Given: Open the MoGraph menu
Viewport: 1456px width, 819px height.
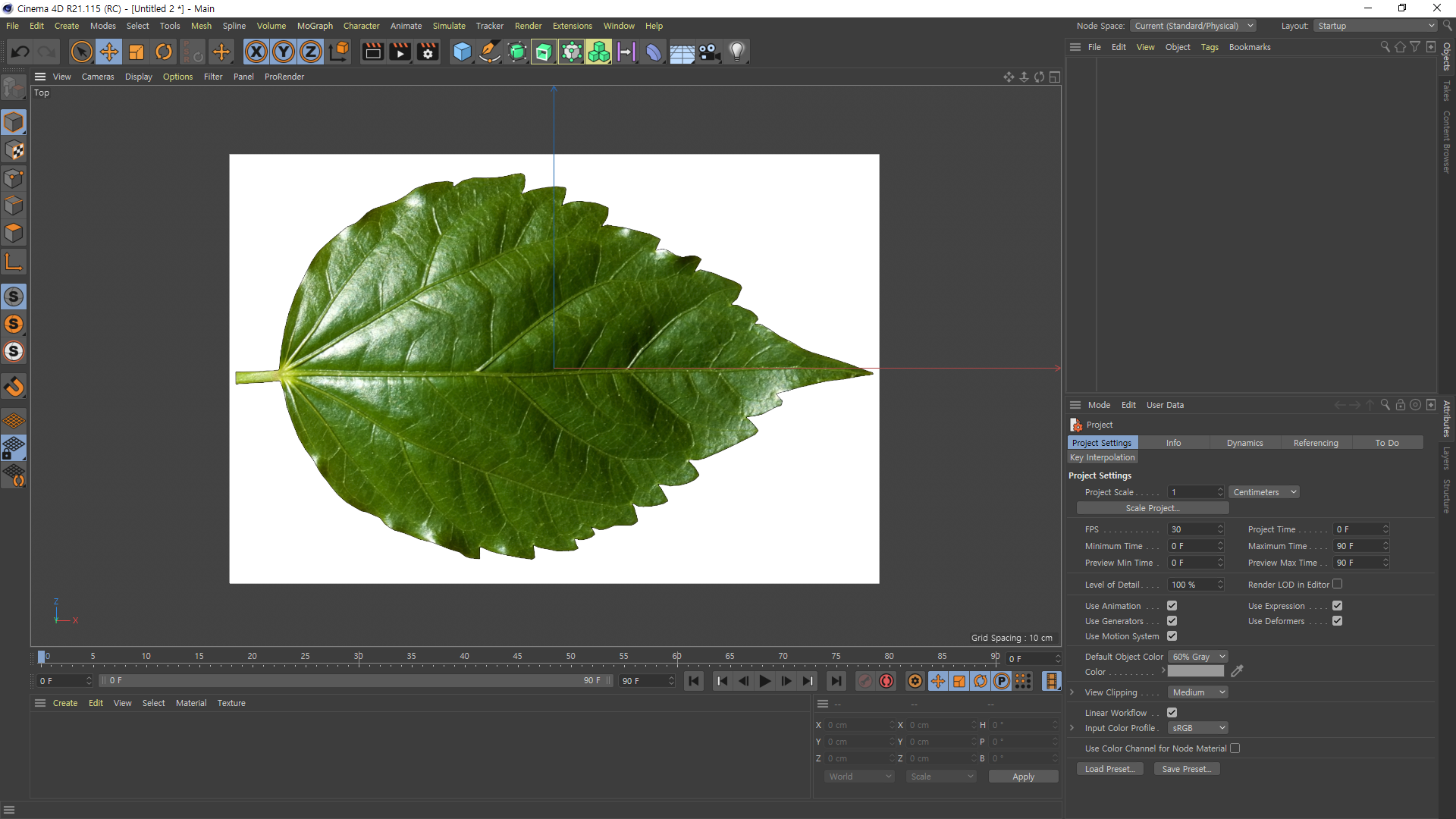Looking at the screenshot, I should (x=315, y=26).
